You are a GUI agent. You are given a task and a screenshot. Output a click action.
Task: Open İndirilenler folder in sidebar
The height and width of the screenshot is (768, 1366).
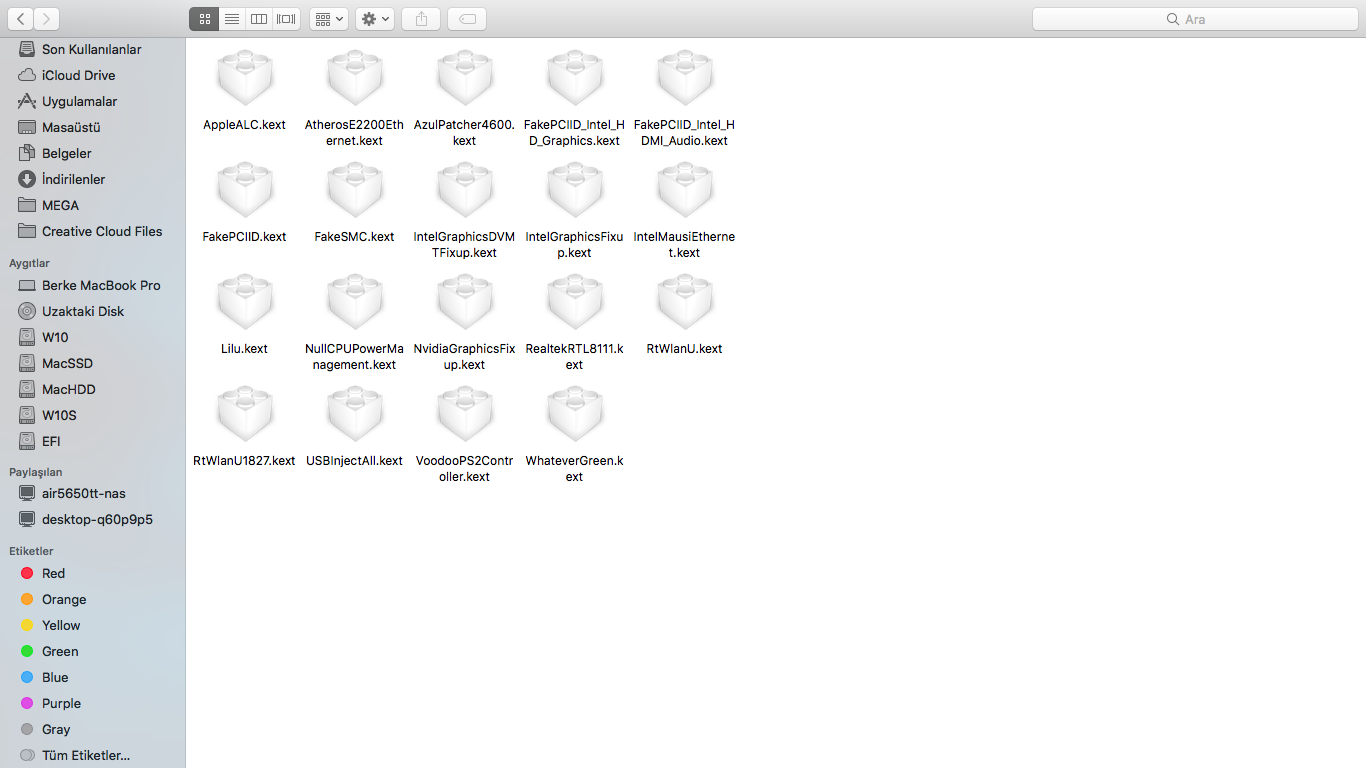(73, 179)
